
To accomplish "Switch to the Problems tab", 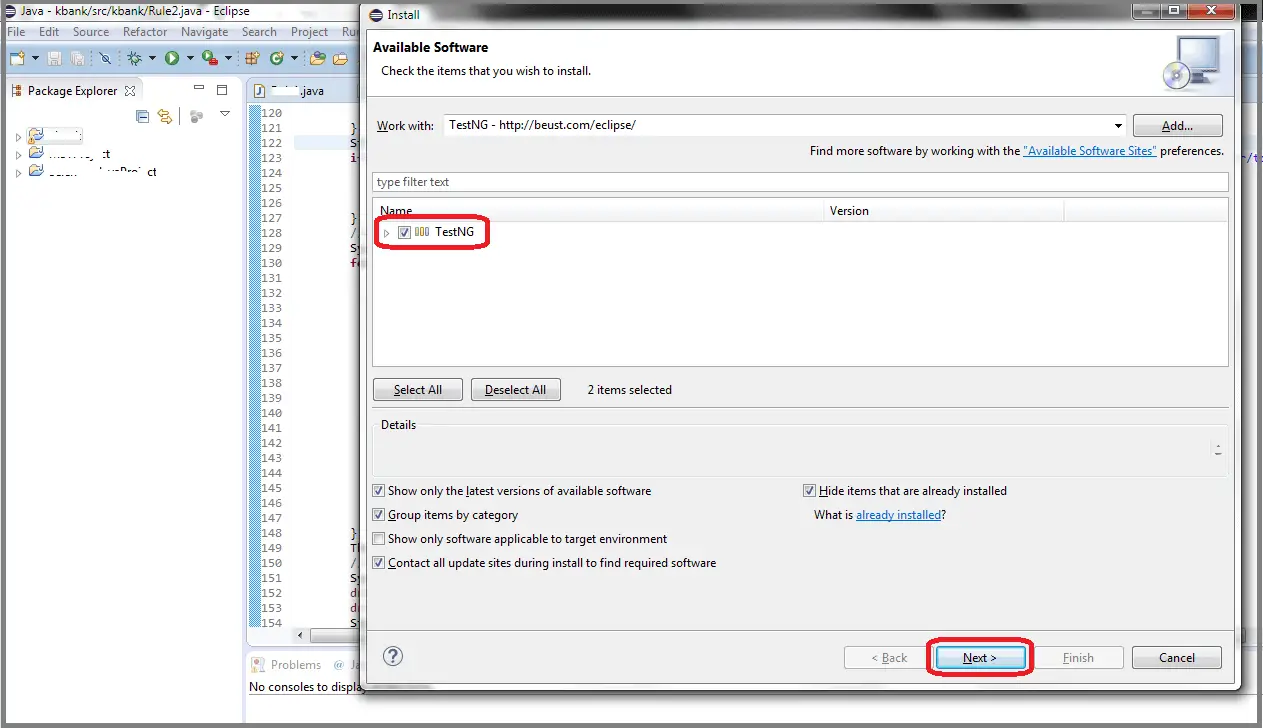I will pos(287,665).
